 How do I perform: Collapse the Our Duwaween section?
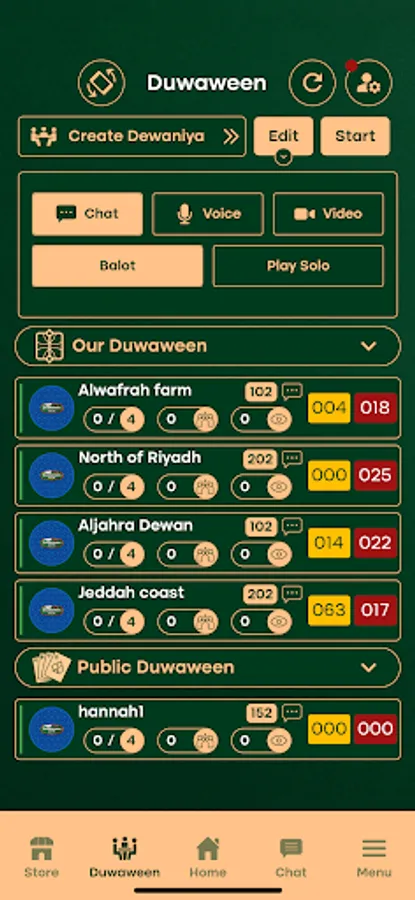369,346
